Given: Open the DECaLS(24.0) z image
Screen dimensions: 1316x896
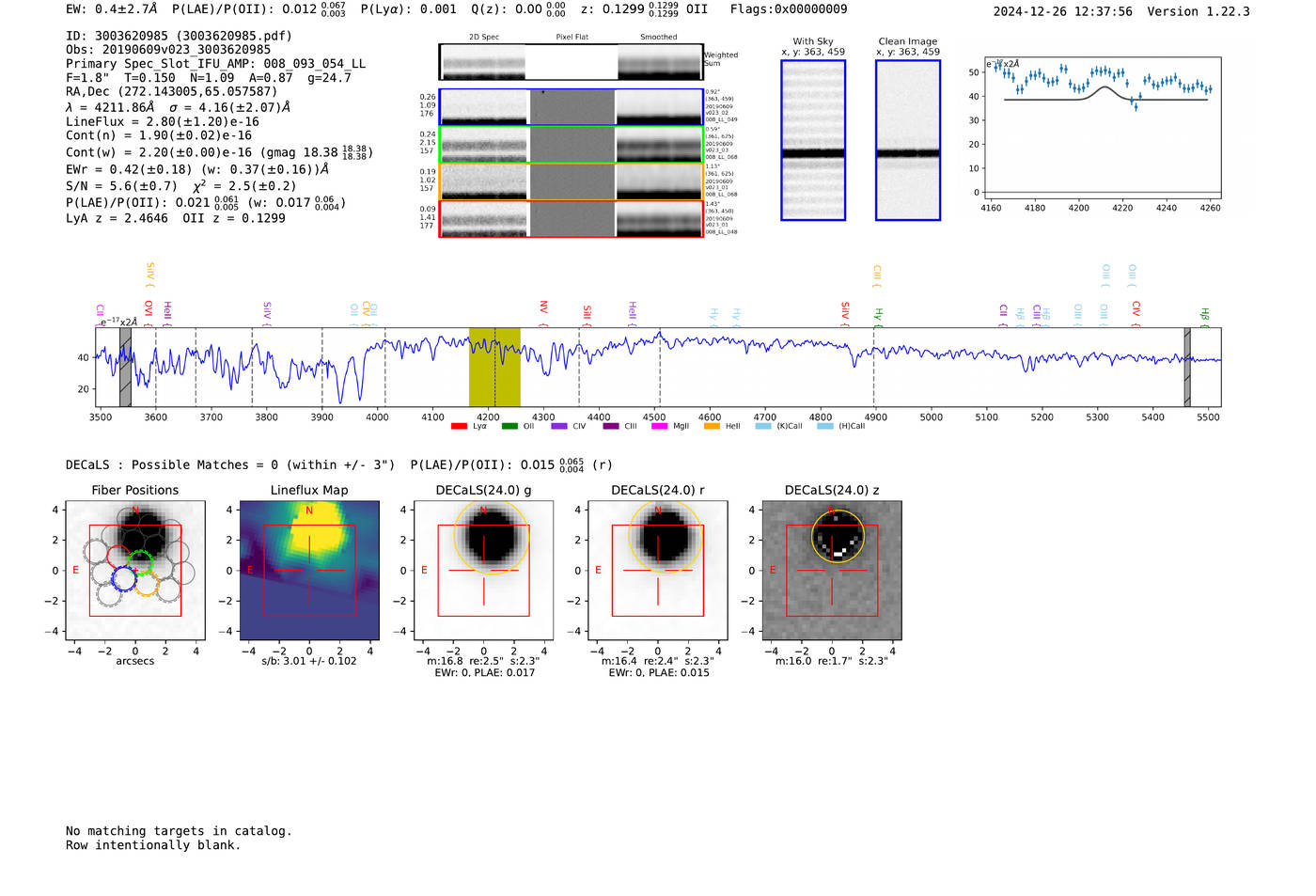Looking at the screenshot, I should (x=832, y=571).
